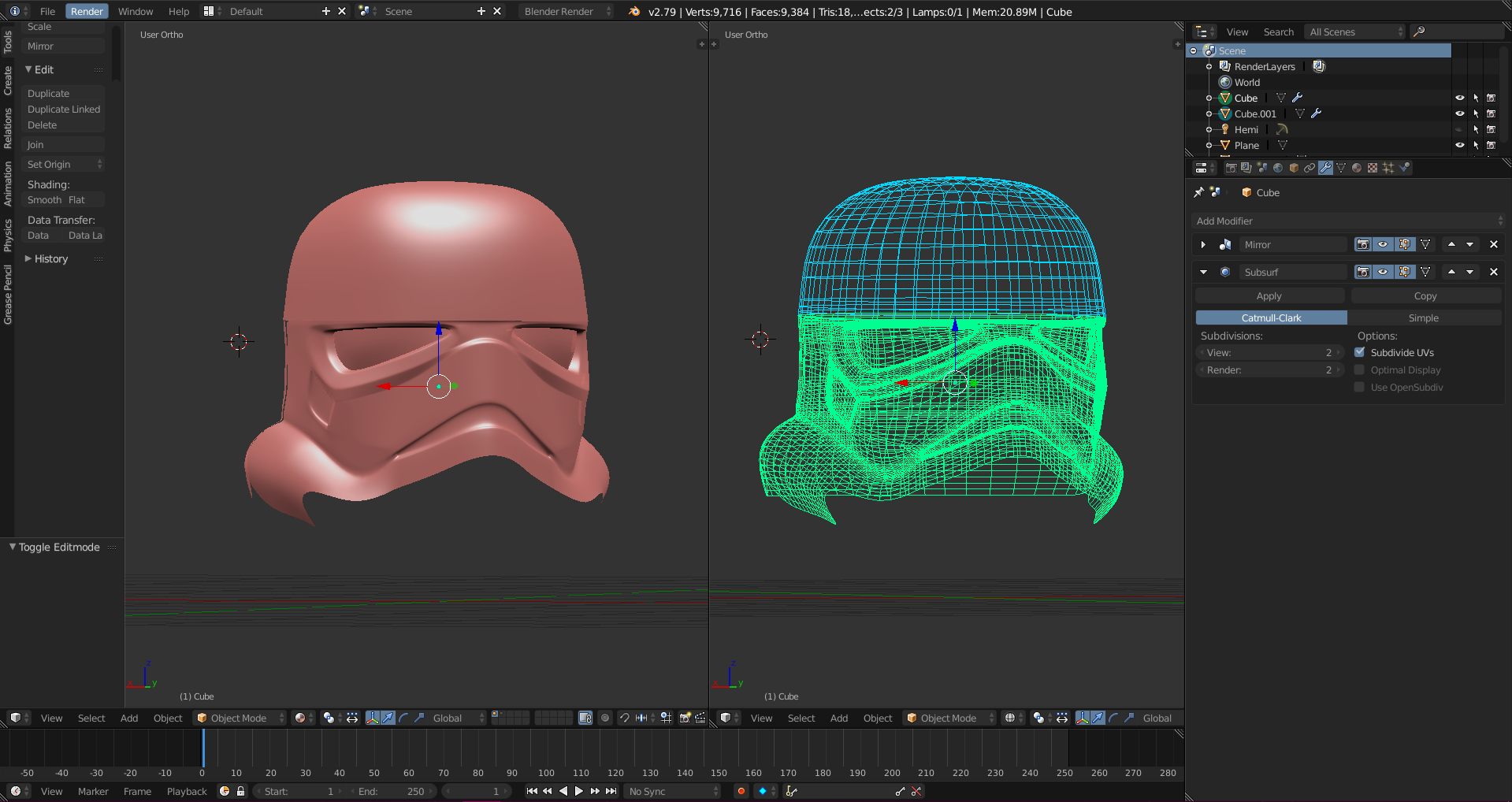Click the Apply button for Subsurf modifier

pyautogui.click(x=1269, y=296)
